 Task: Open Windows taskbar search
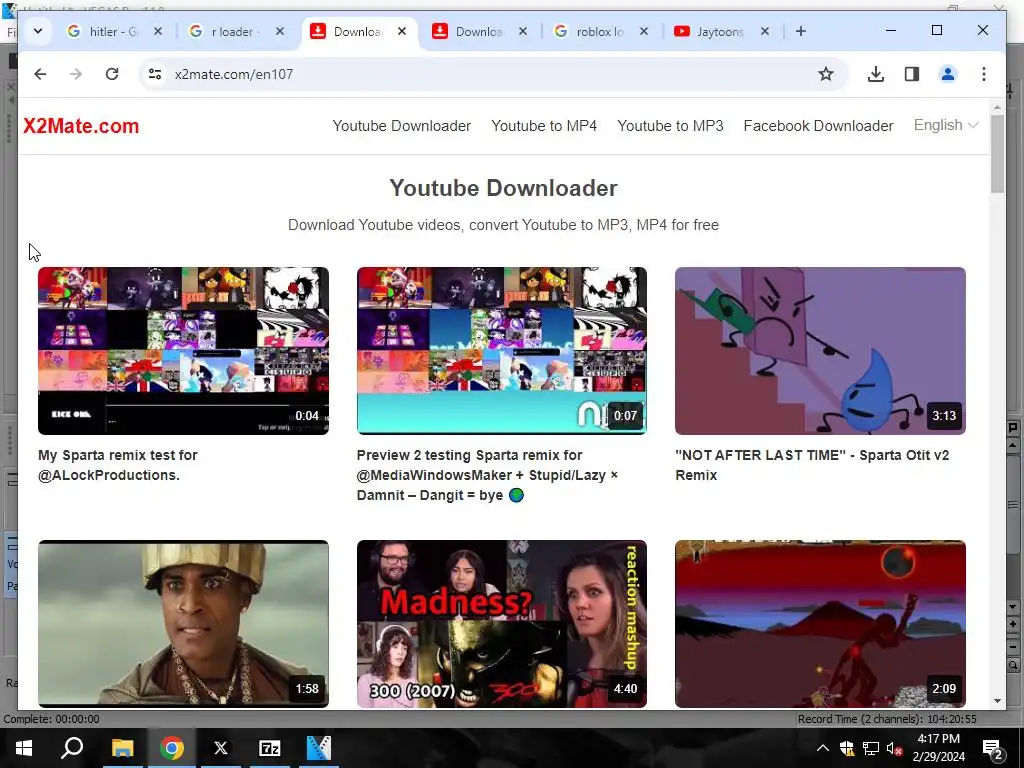click(x=72, y=748)
